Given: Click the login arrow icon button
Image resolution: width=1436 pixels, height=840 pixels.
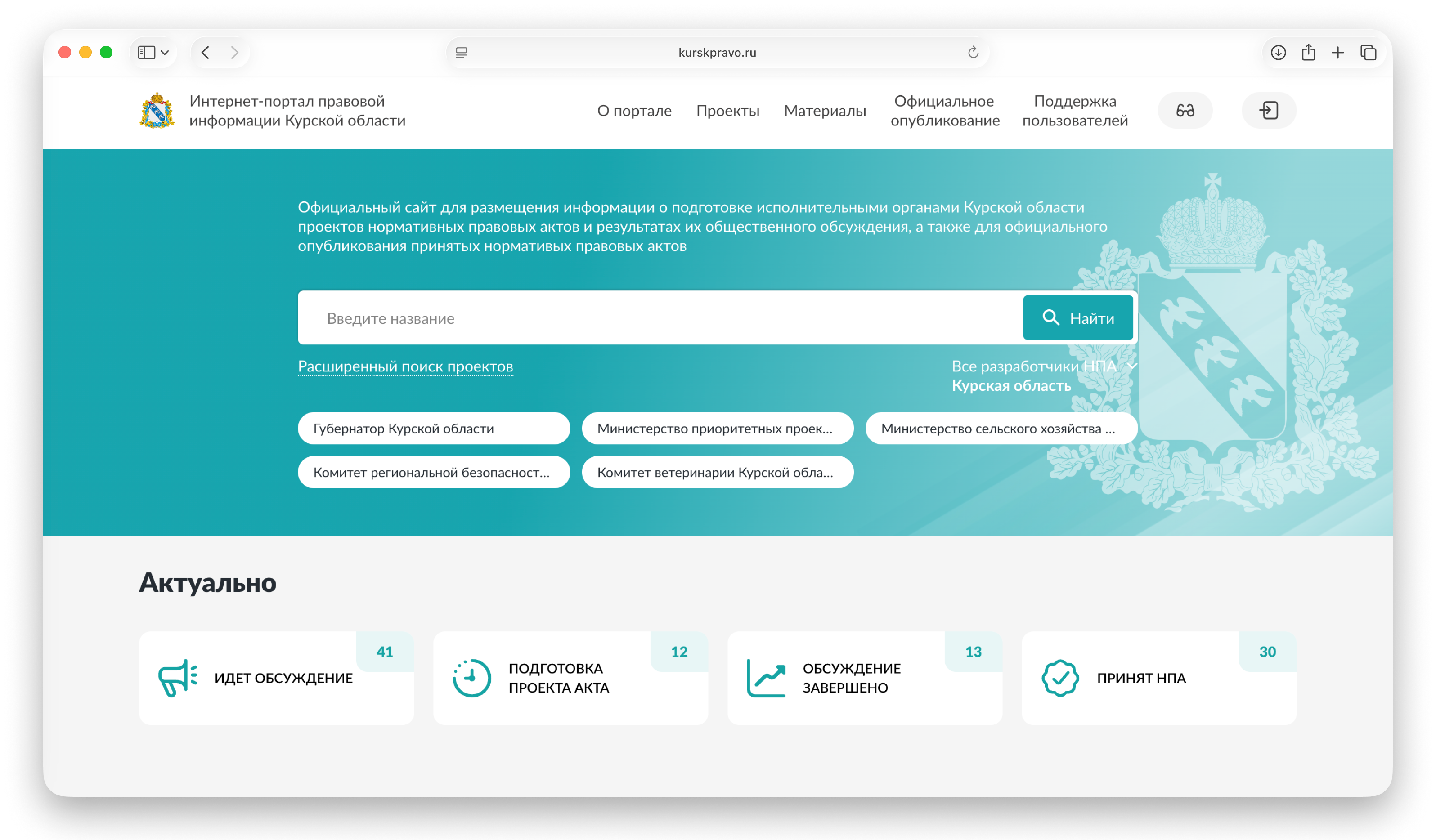Looking at the screenshot, I should [1269, 111].
